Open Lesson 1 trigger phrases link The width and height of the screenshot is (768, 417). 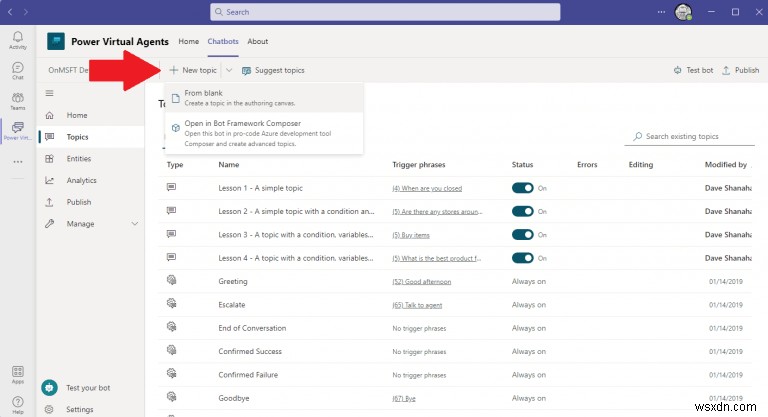click(x=427, y=189)
